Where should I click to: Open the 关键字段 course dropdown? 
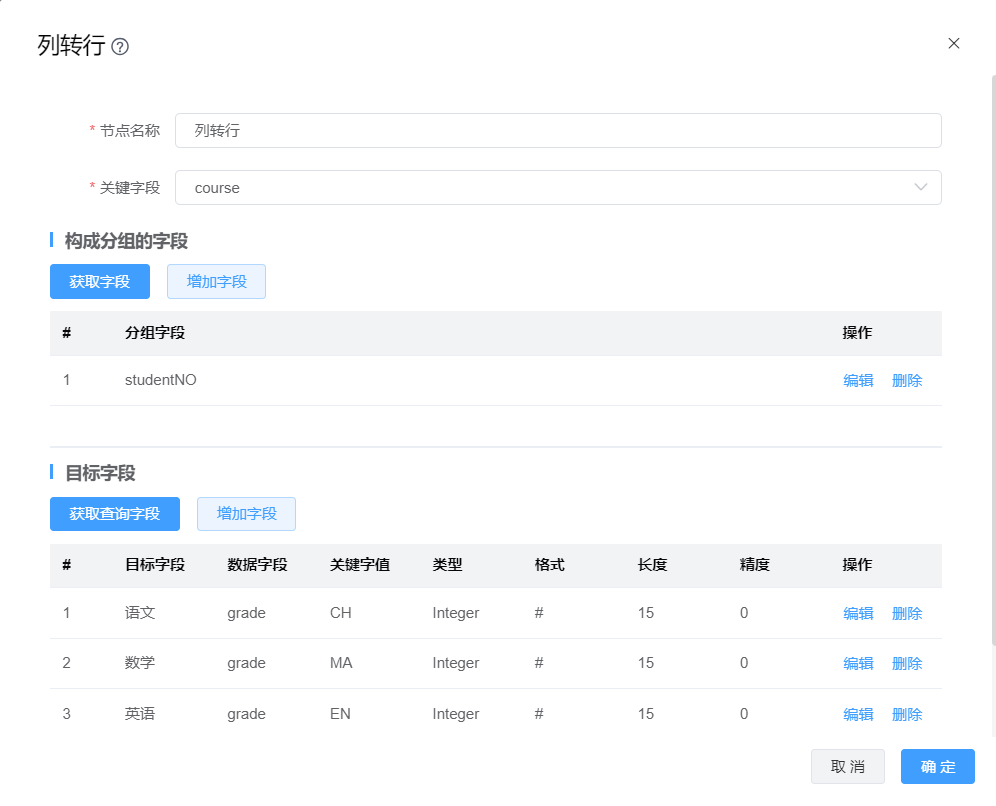pyautogui.click(x=558, y=188)
